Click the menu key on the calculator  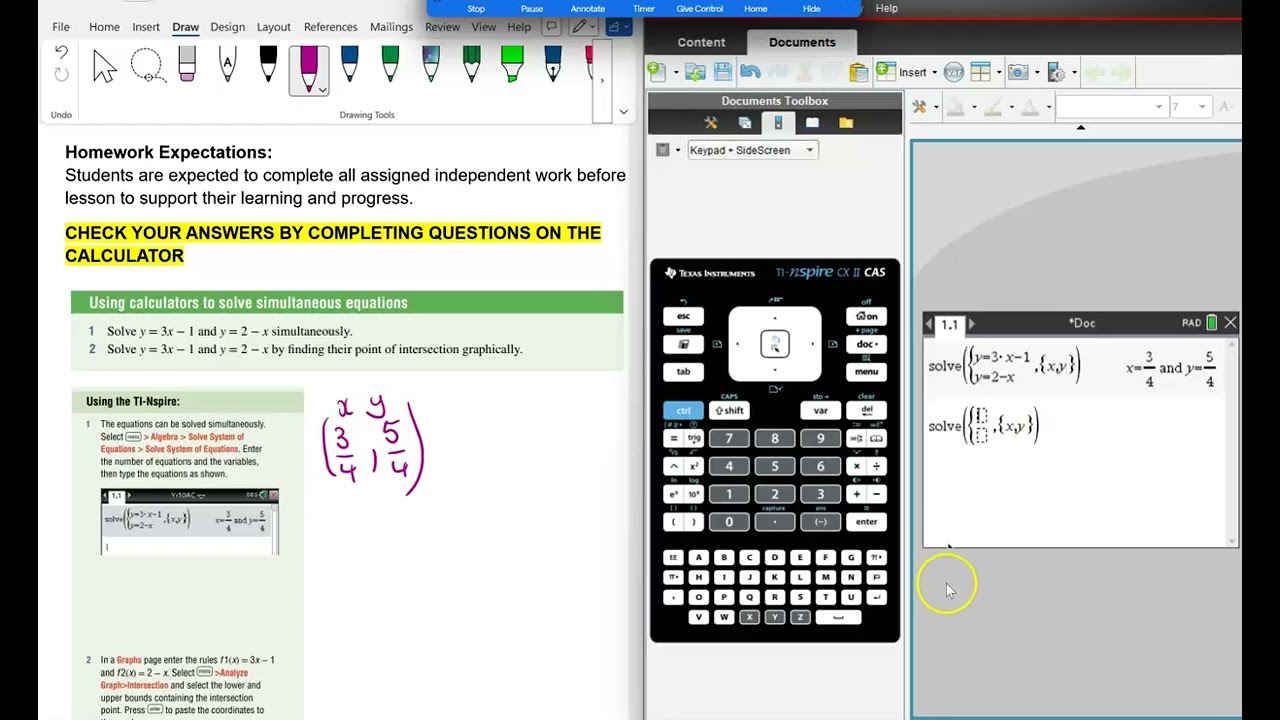pyautogui.click(x=866, y=372)
